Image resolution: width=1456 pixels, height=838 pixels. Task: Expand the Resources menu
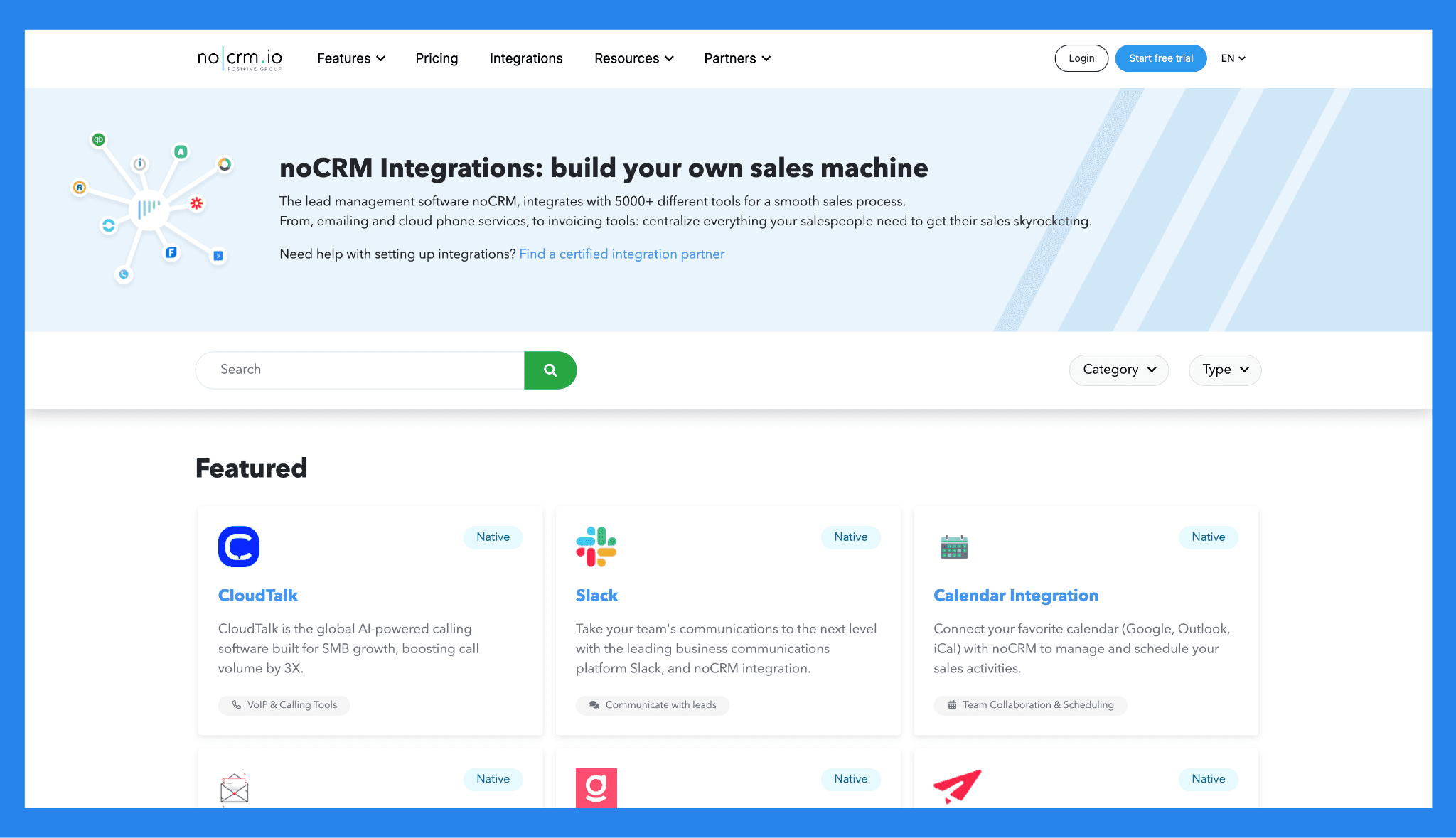pyautogui.click(x=634, y=58)
